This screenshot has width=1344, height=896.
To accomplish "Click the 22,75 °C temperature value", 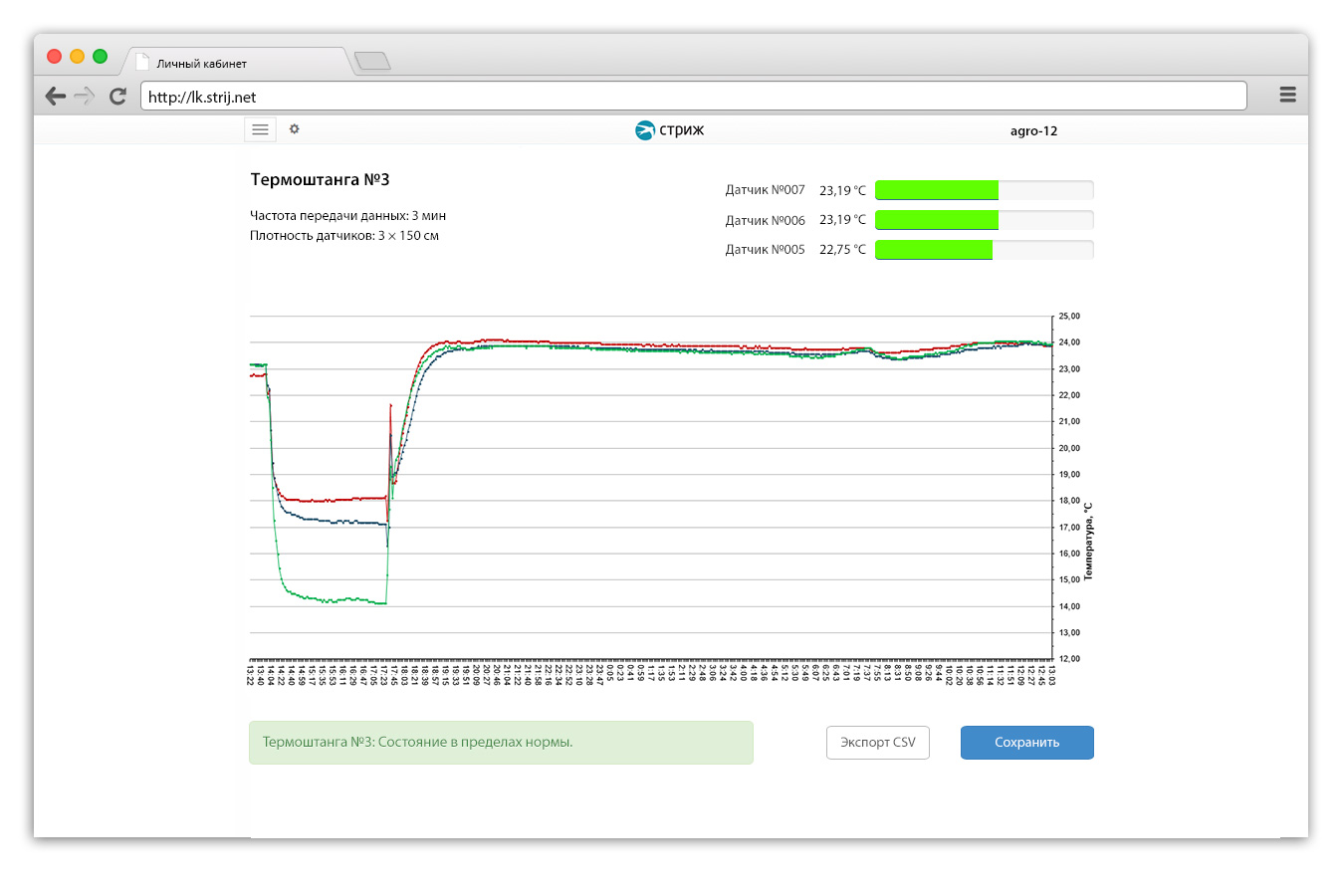I will pyautogui.click(x=842, y=250).
